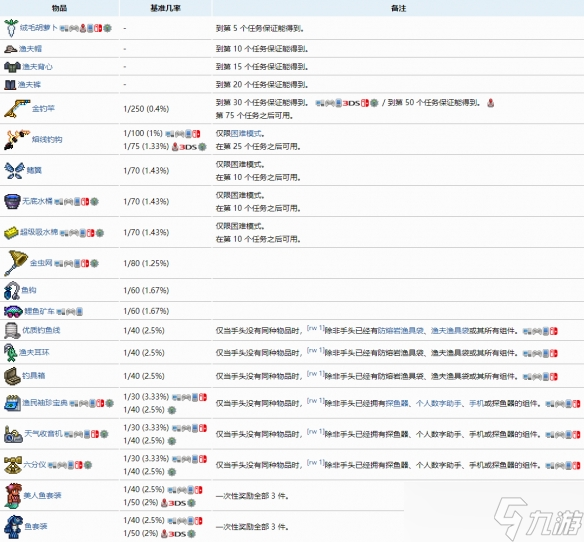Click the 鳍翼 fin wings icon
Viewport: 584px width, 542px height.
coord(14,171)
